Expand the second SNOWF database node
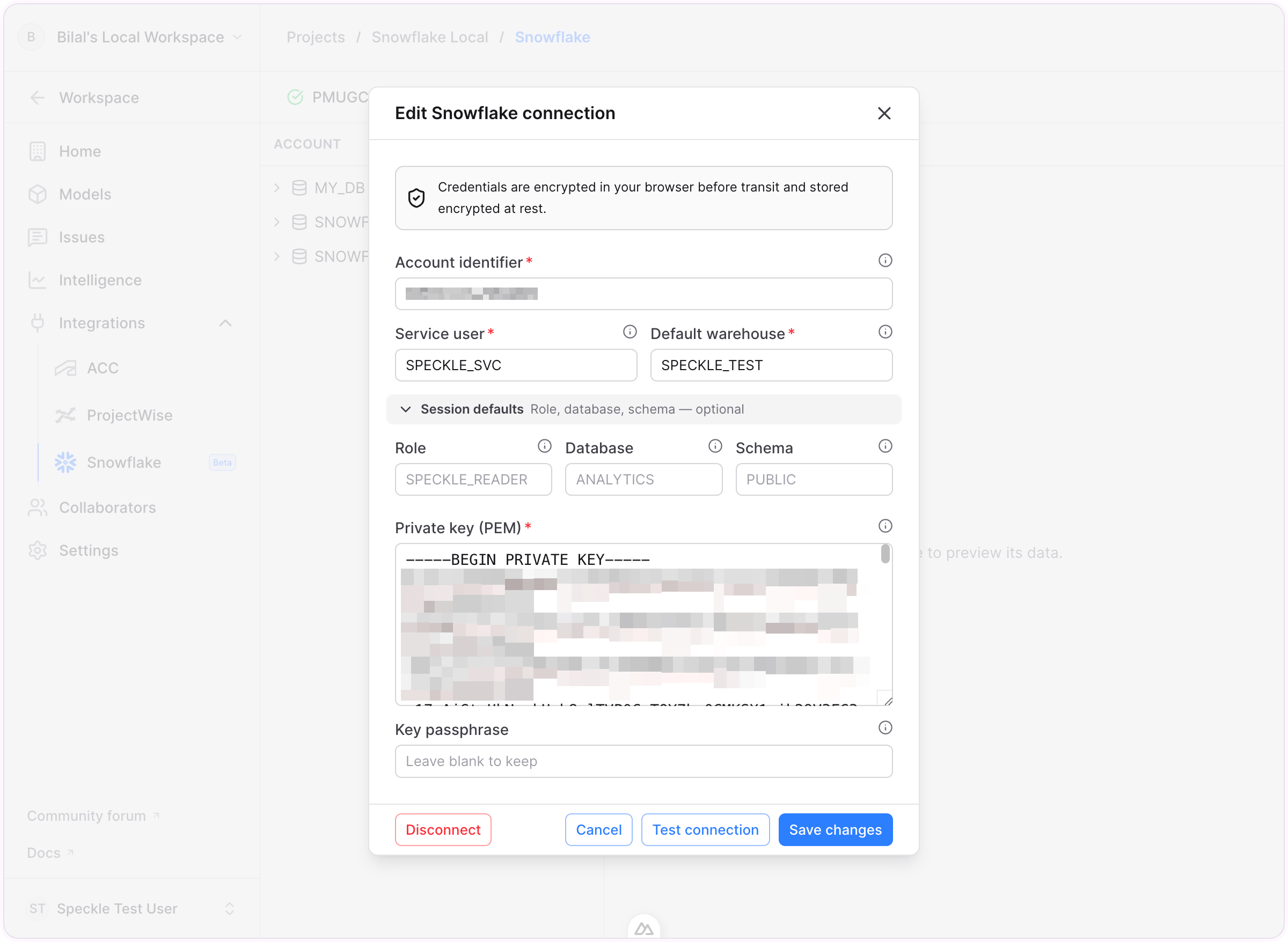This screenshot has height=942, width=1288. pos(277,256)
